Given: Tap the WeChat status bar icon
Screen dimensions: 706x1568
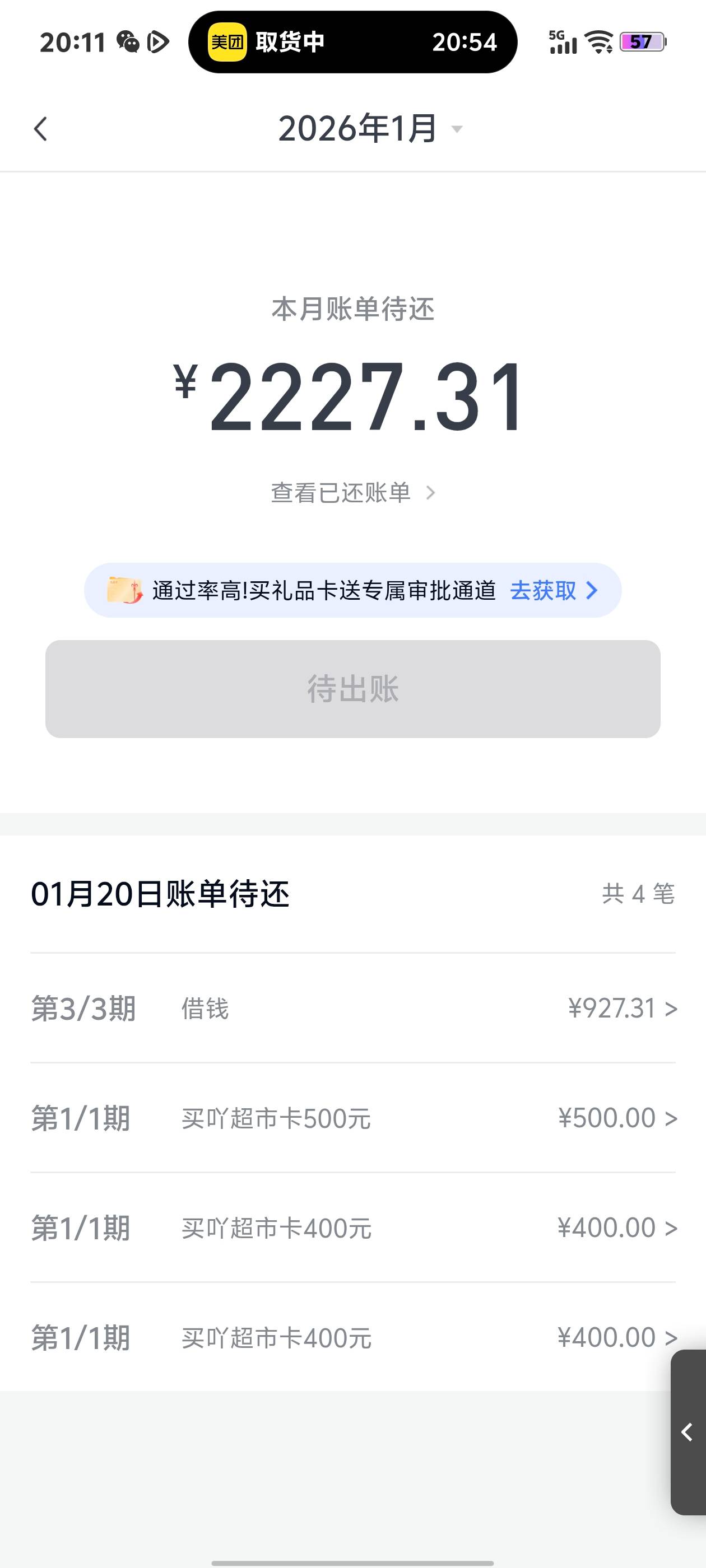Looking at the screenshot, I should [x=128, y=42].
